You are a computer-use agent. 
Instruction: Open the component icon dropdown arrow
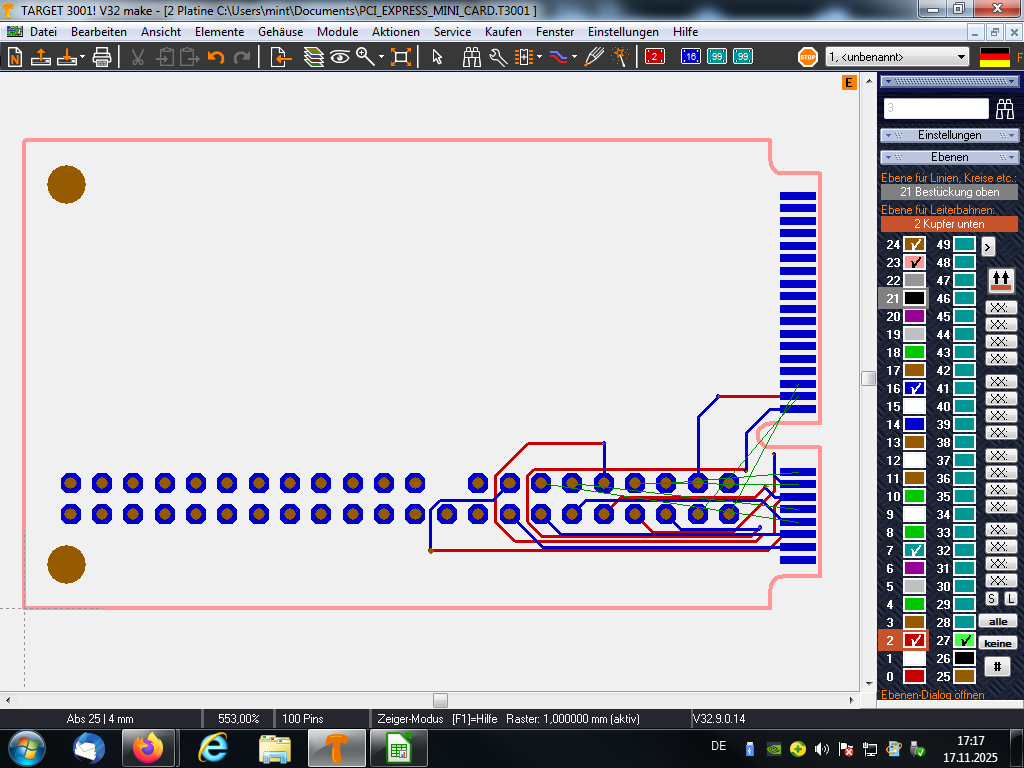coord(539,57)
